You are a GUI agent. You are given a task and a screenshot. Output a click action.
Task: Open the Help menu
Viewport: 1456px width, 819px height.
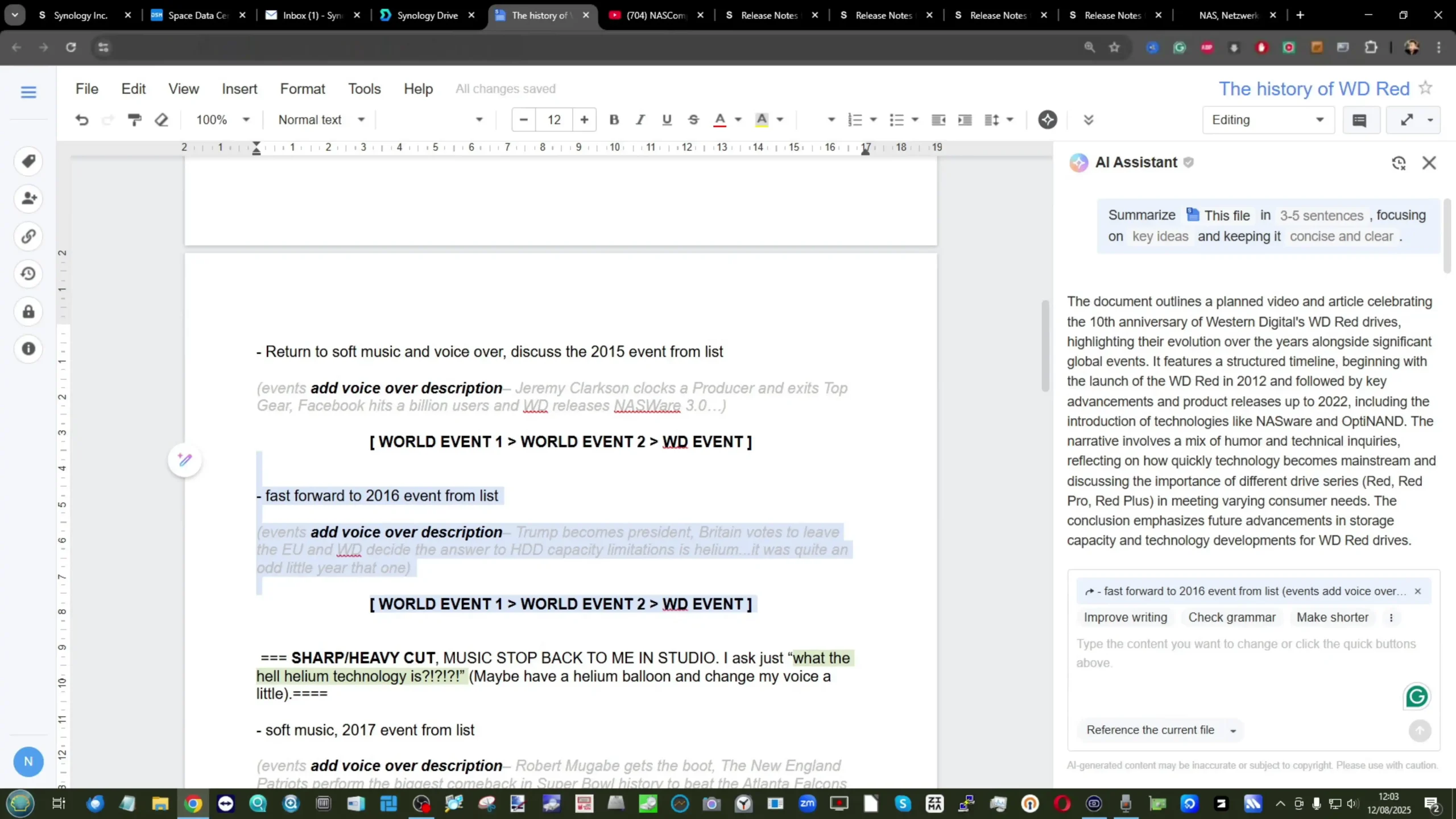tap(419, 89)
